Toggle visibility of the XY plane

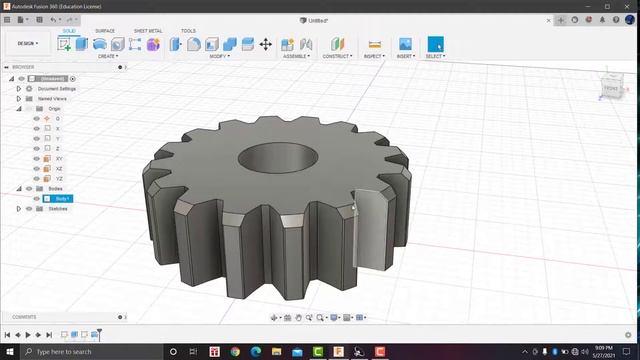tap(37, 159)
